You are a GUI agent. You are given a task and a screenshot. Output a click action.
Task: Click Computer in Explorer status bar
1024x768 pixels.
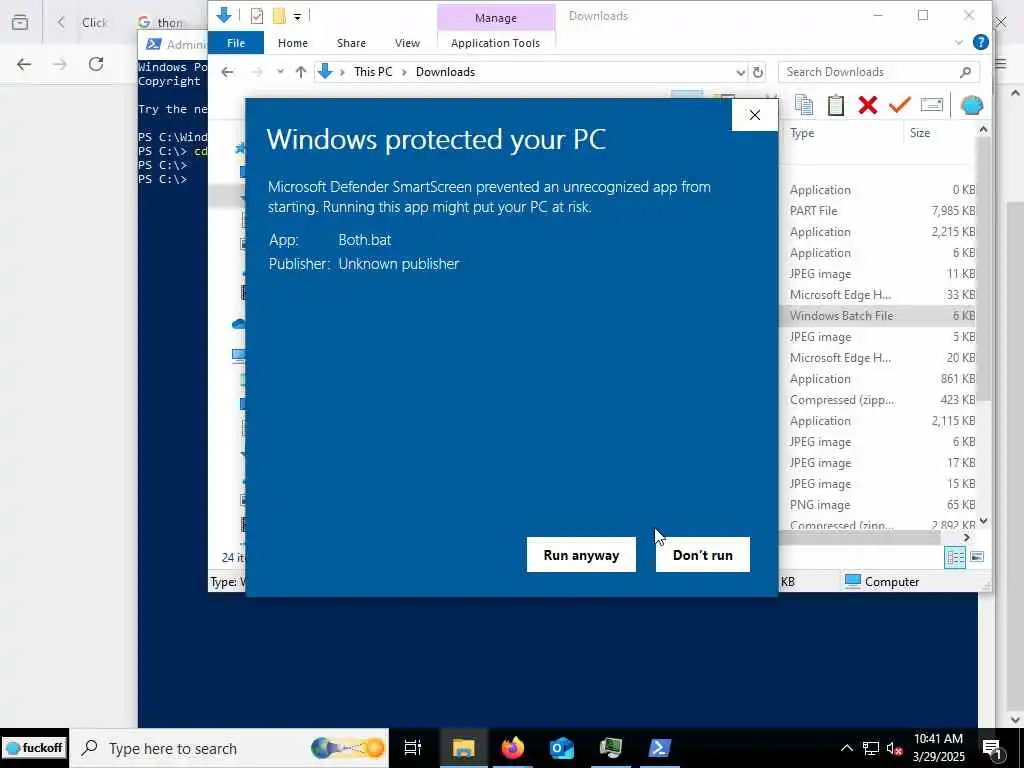click(x=882, y=581)
